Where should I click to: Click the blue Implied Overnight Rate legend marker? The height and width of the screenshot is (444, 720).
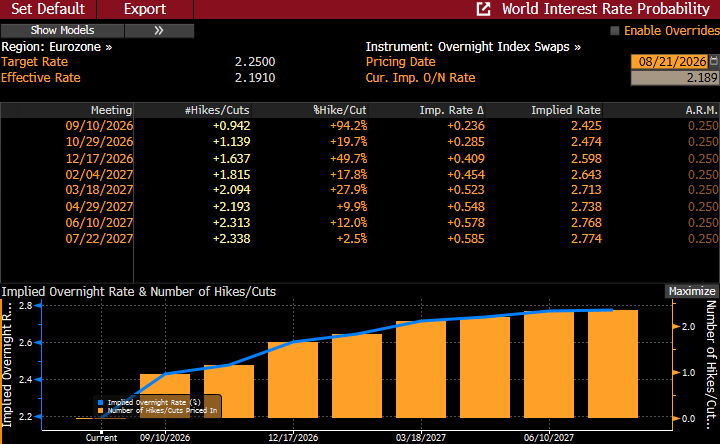pyautogui.click(x=101, y=402)
